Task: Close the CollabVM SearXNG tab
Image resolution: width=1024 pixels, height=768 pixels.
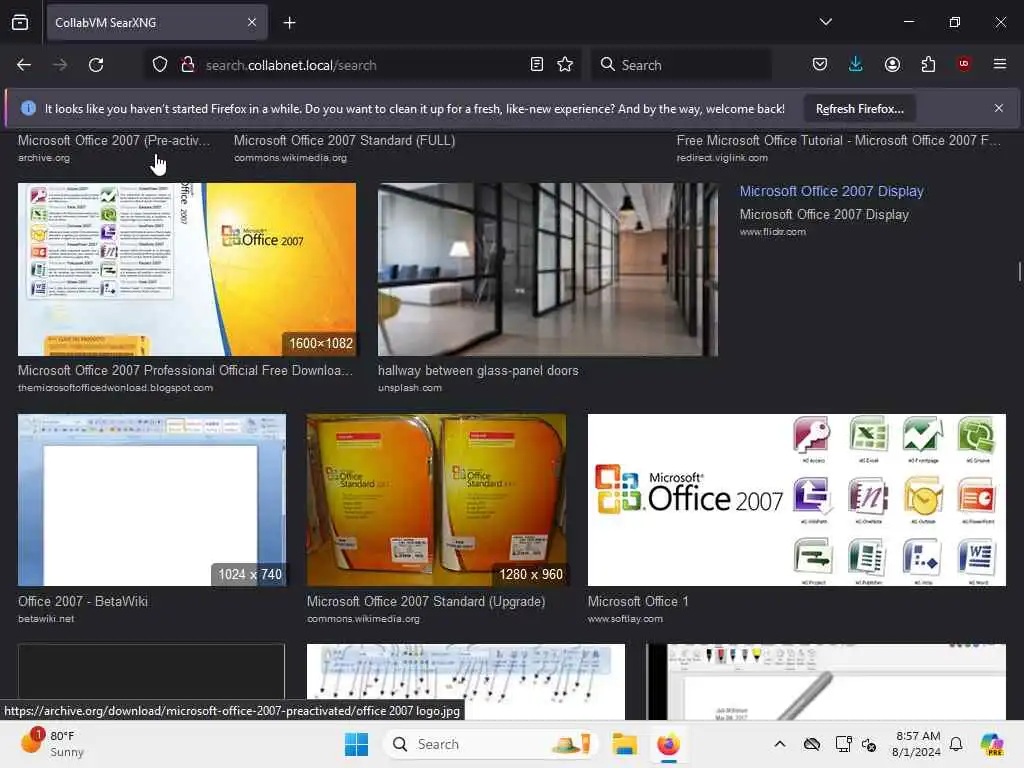Action: tap(252, 22)
